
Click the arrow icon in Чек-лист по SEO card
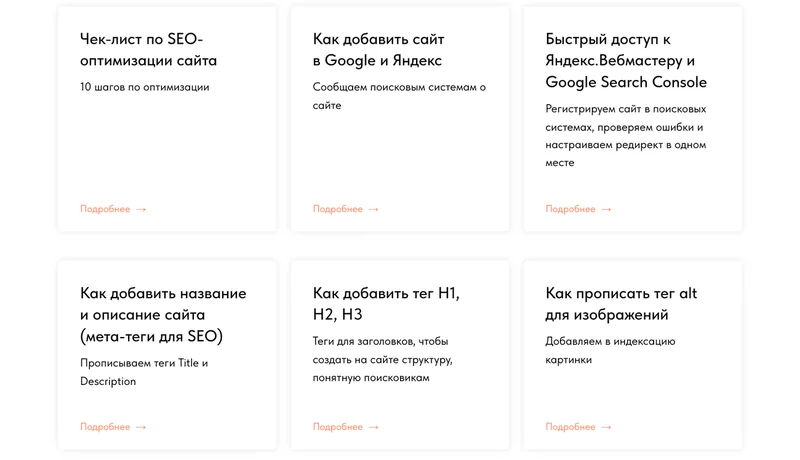(x=141, y=210)
